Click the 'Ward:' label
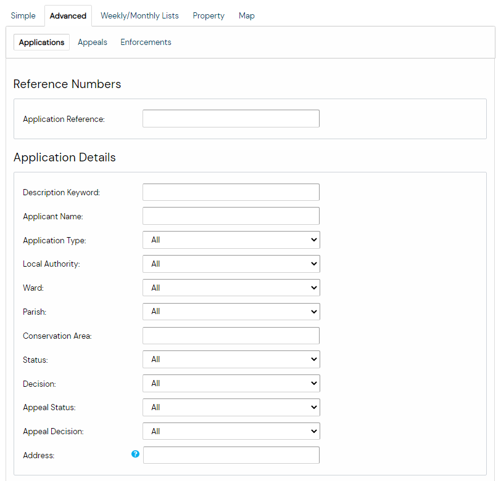500x481 pixels. (x=33, y=288)
